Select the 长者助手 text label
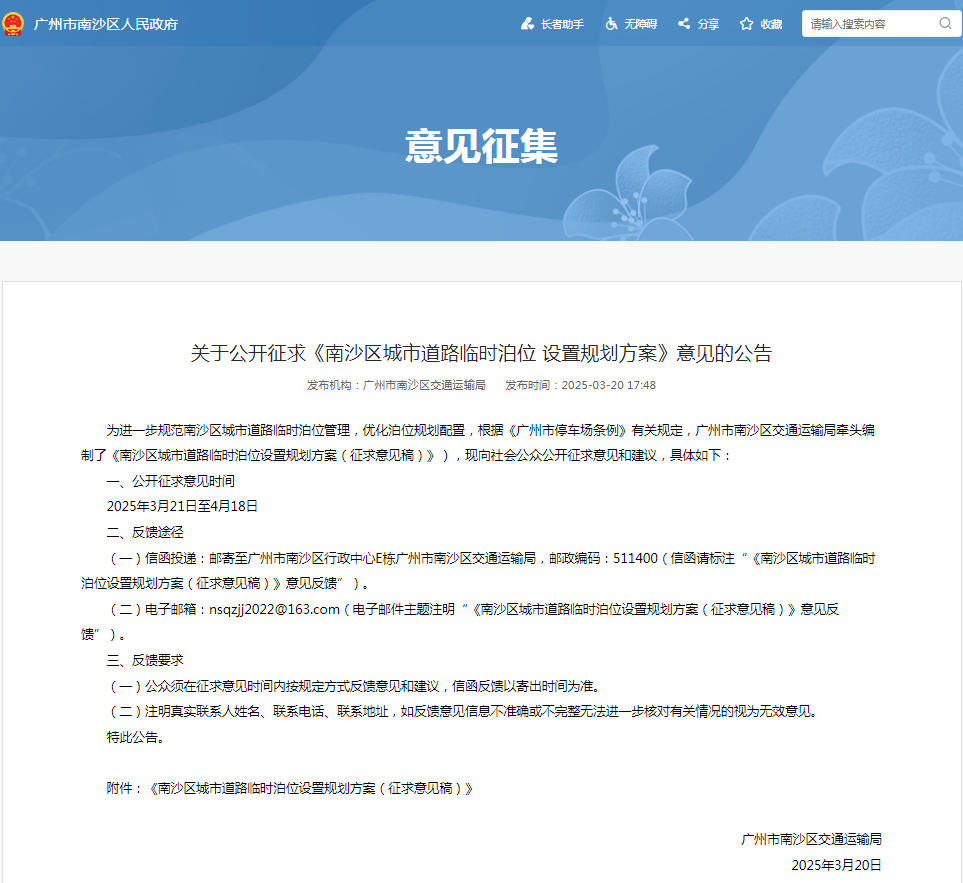This screenshot has width=963, height=883. tap(562, 24)
